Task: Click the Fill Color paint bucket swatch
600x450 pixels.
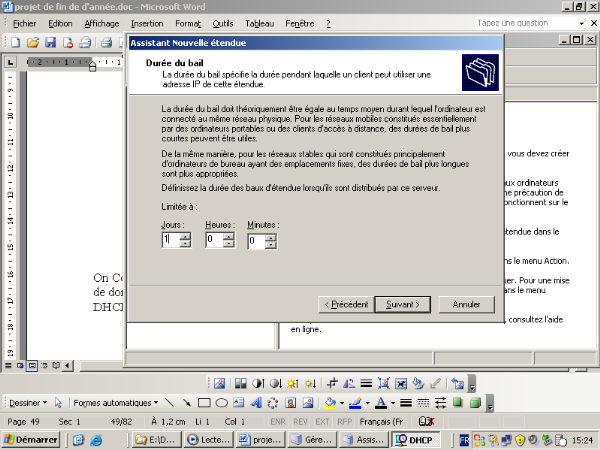Action: tap(329, 403)
